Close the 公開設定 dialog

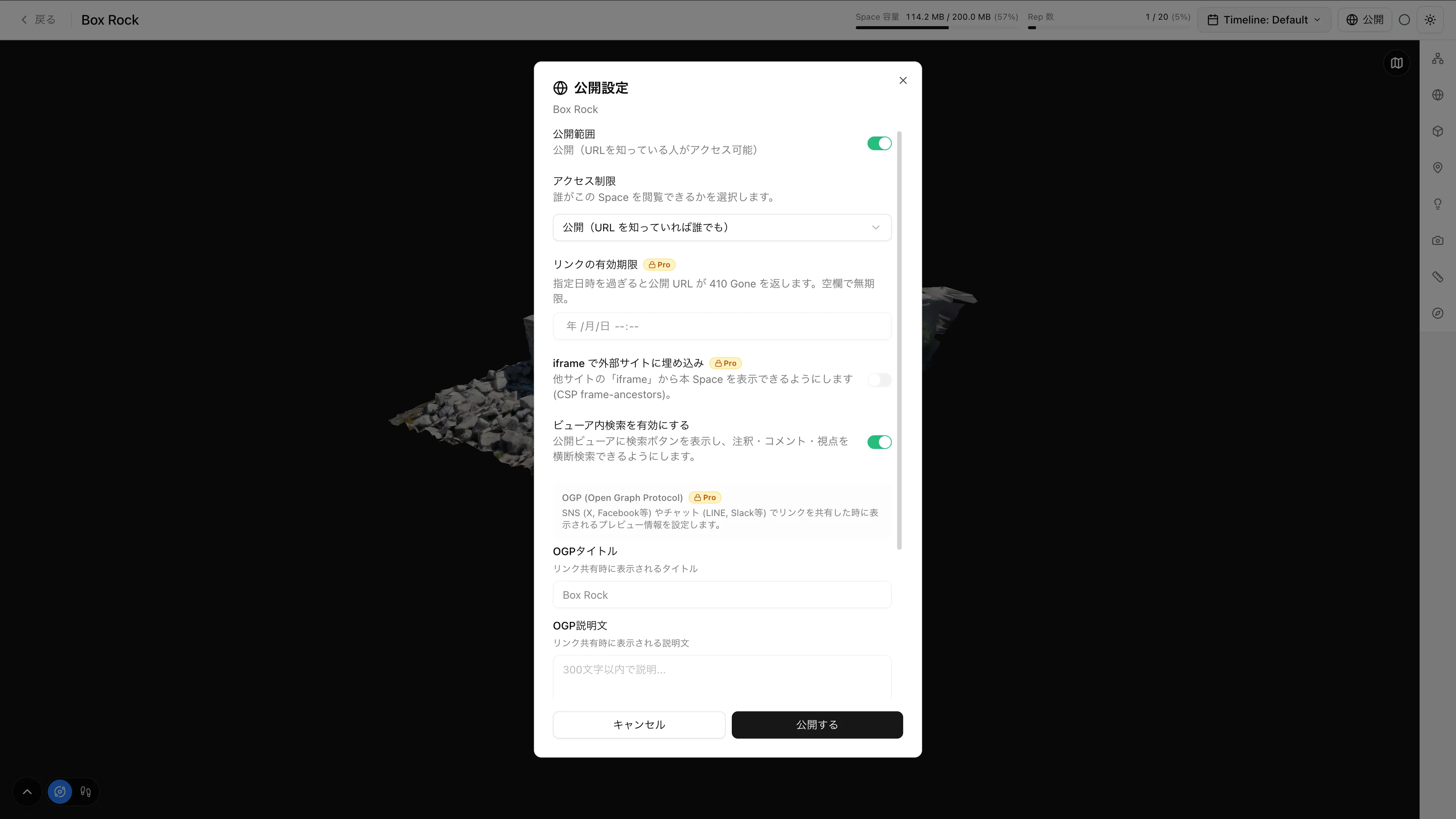click(903, 80)
